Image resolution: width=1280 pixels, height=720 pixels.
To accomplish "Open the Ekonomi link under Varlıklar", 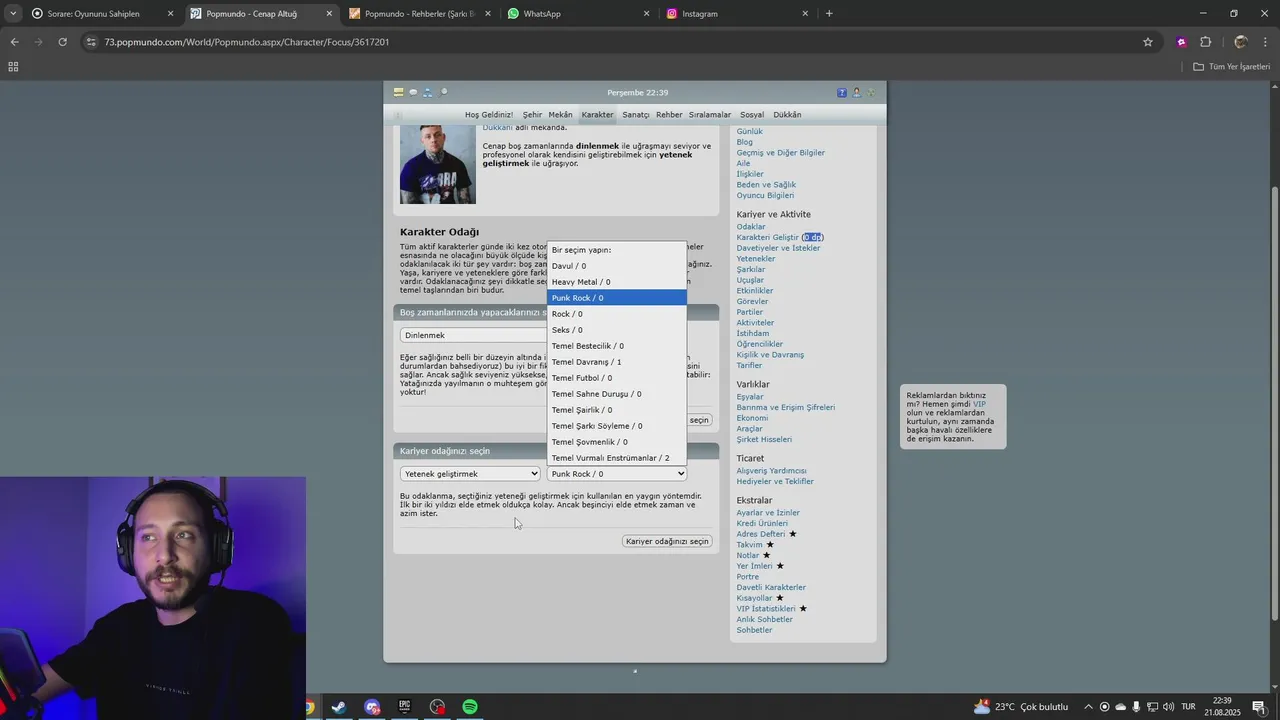I will pos(752,418).
